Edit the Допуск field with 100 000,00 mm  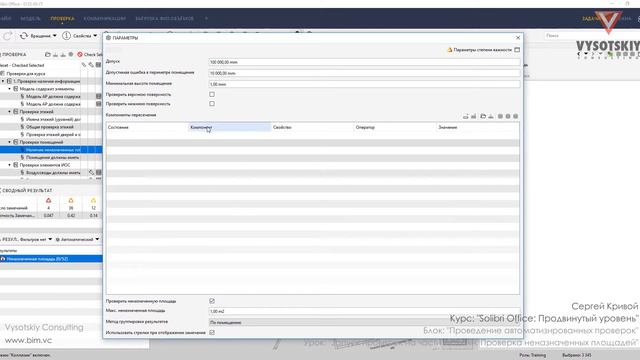coord(364,62)
